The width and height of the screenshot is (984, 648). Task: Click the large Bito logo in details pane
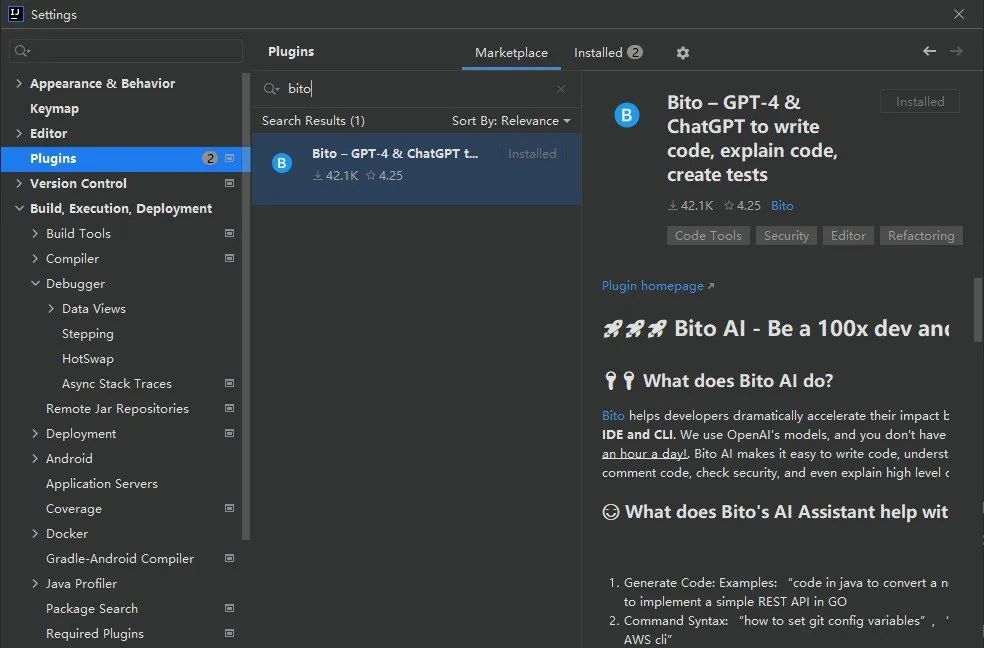click(626, 115)
